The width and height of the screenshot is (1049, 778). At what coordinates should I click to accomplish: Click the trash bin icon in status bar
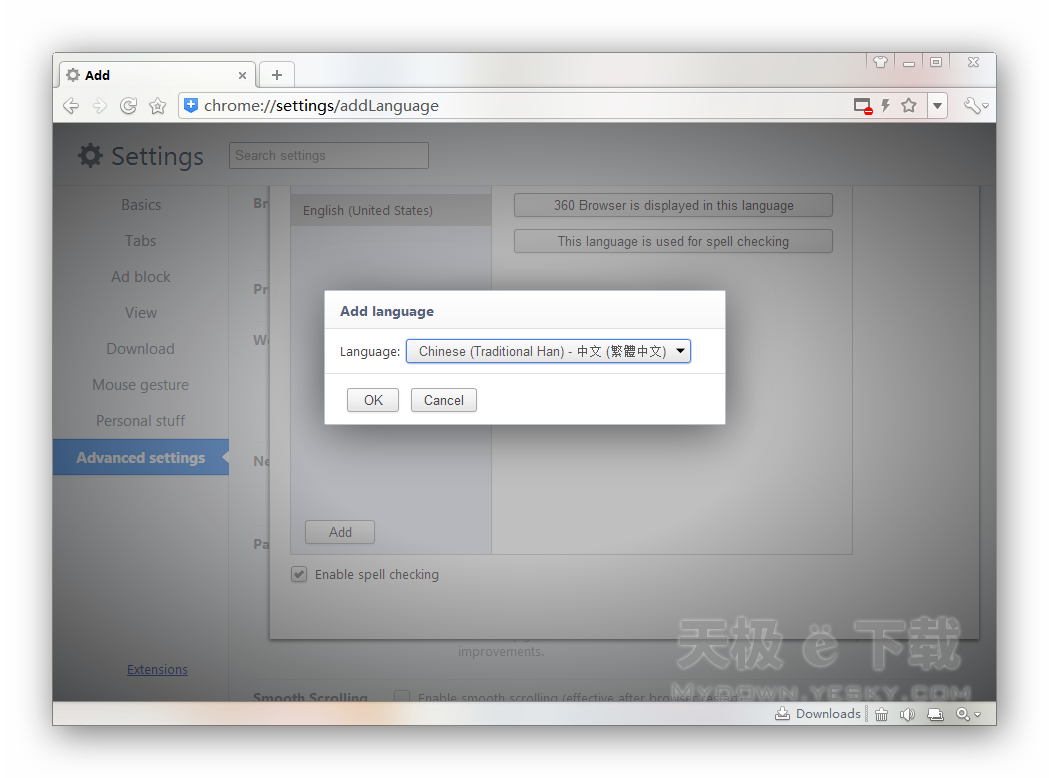[881, 714]
